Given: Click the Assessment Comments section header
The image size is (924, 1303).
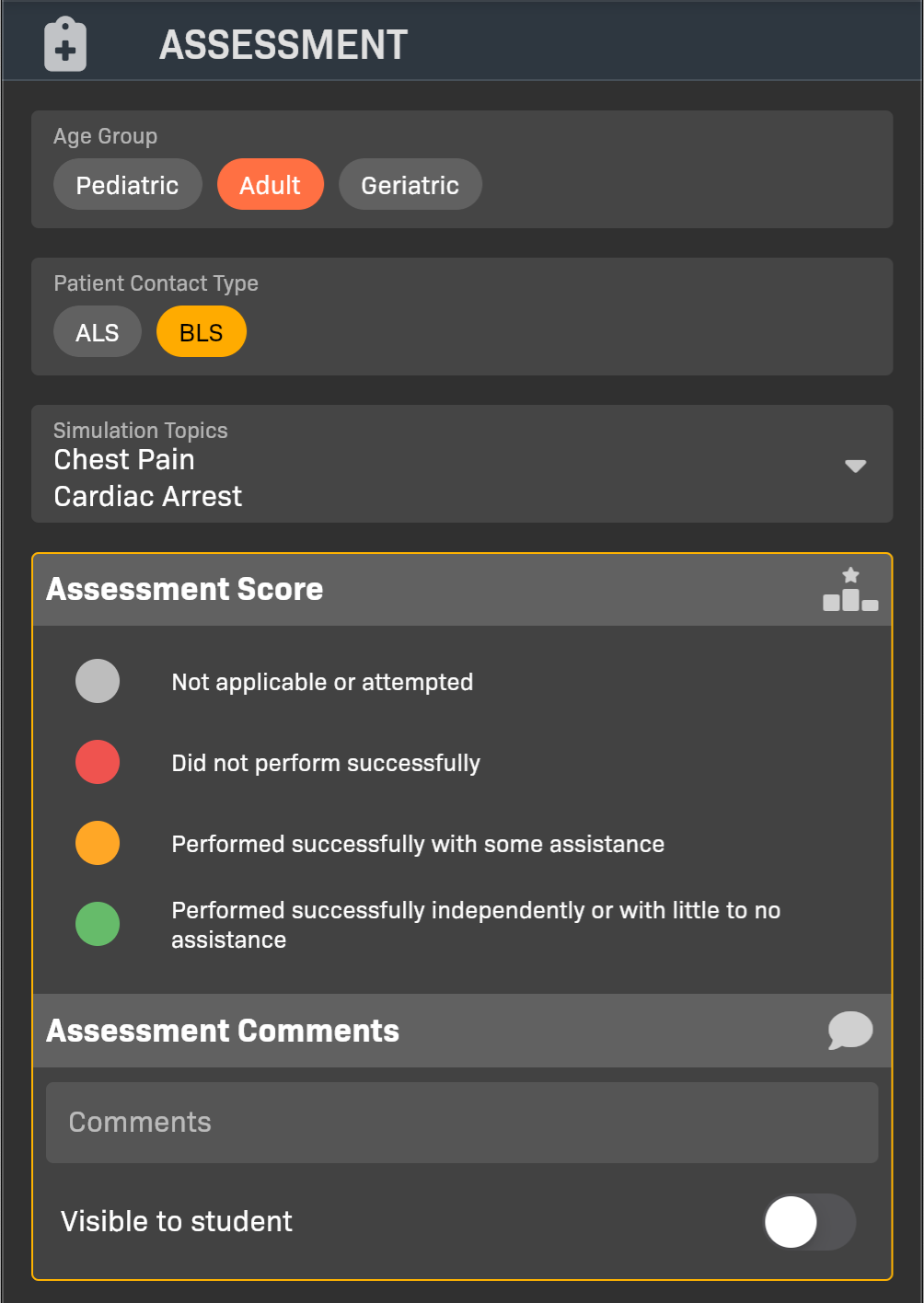Looking at the screenshot, I should tap(223, 1031).
